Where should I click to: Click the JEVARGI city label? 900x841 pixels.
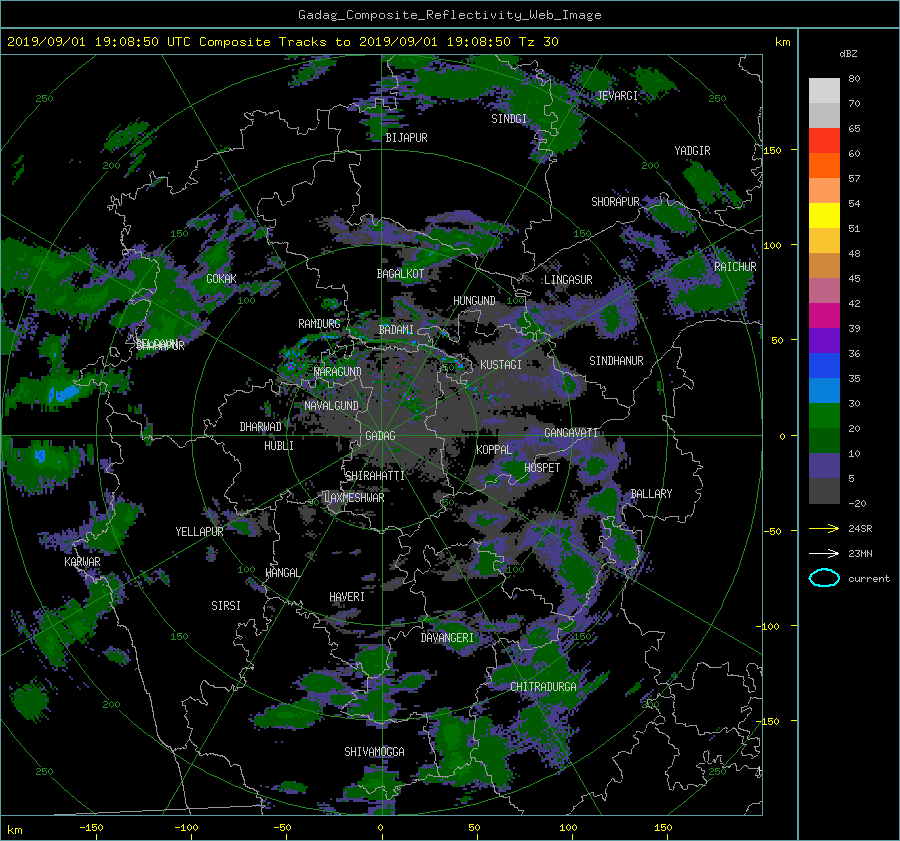tap(617, 96)
